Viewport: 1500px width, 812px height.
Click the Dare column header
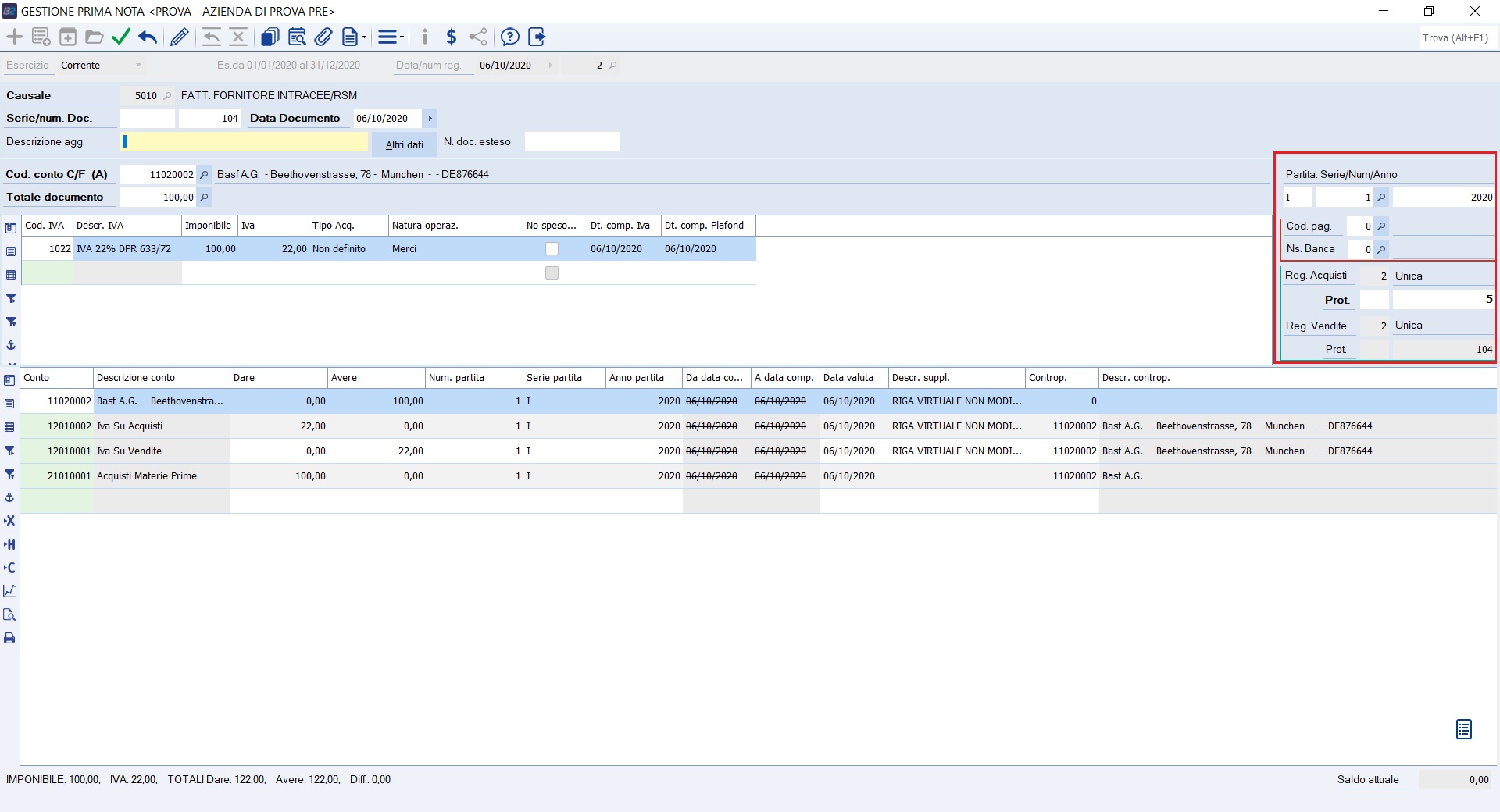click(278, 378)
